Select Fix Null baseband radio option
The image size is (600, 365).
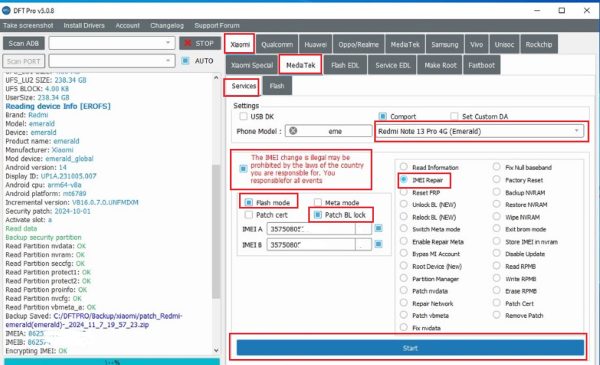pyautogui.click(x=496, y=167)
